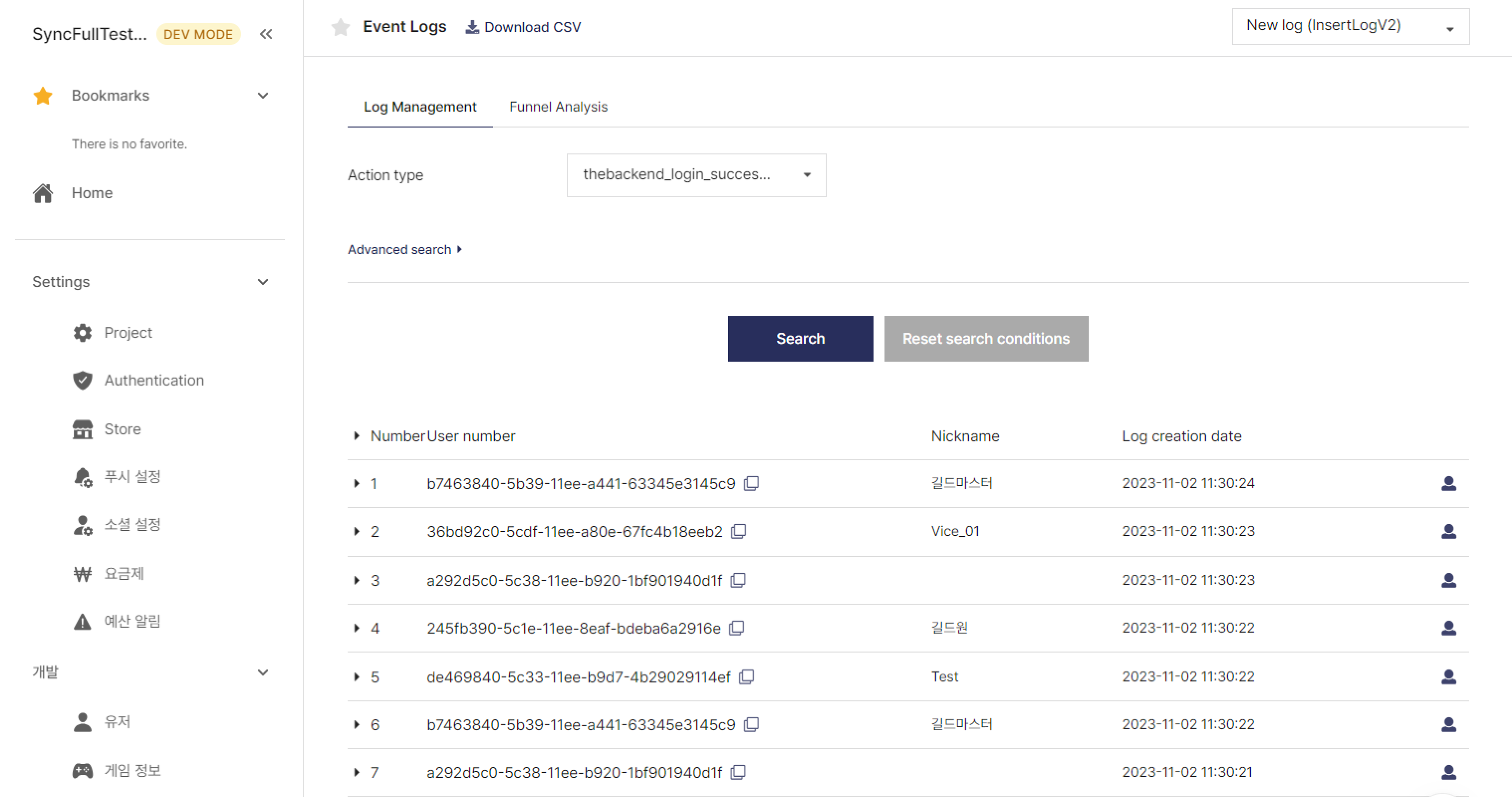This screenshot has height=797, width=1512.
Task: Open the New log (InsertLogV2) dropdown
Action: coord(1351,26)
